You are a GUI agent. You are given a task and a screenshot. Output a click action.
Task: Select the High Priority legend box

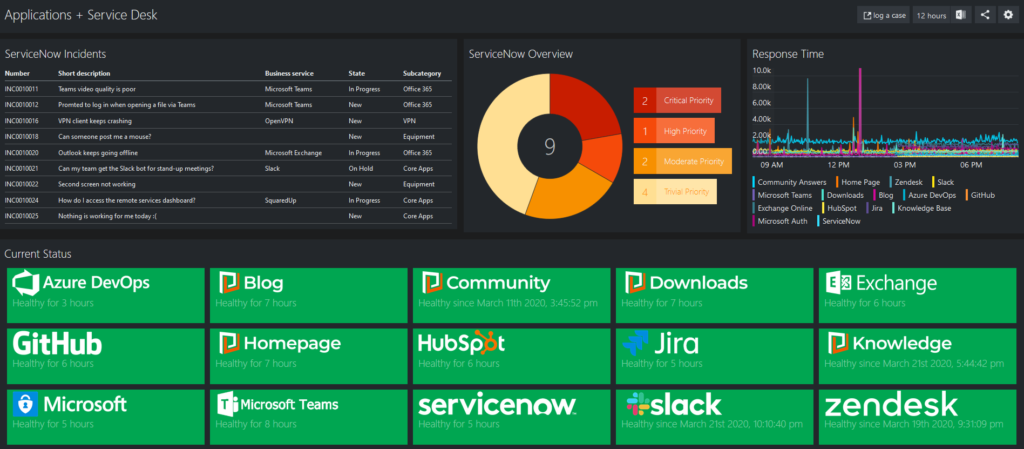click(x=674, y=131)
